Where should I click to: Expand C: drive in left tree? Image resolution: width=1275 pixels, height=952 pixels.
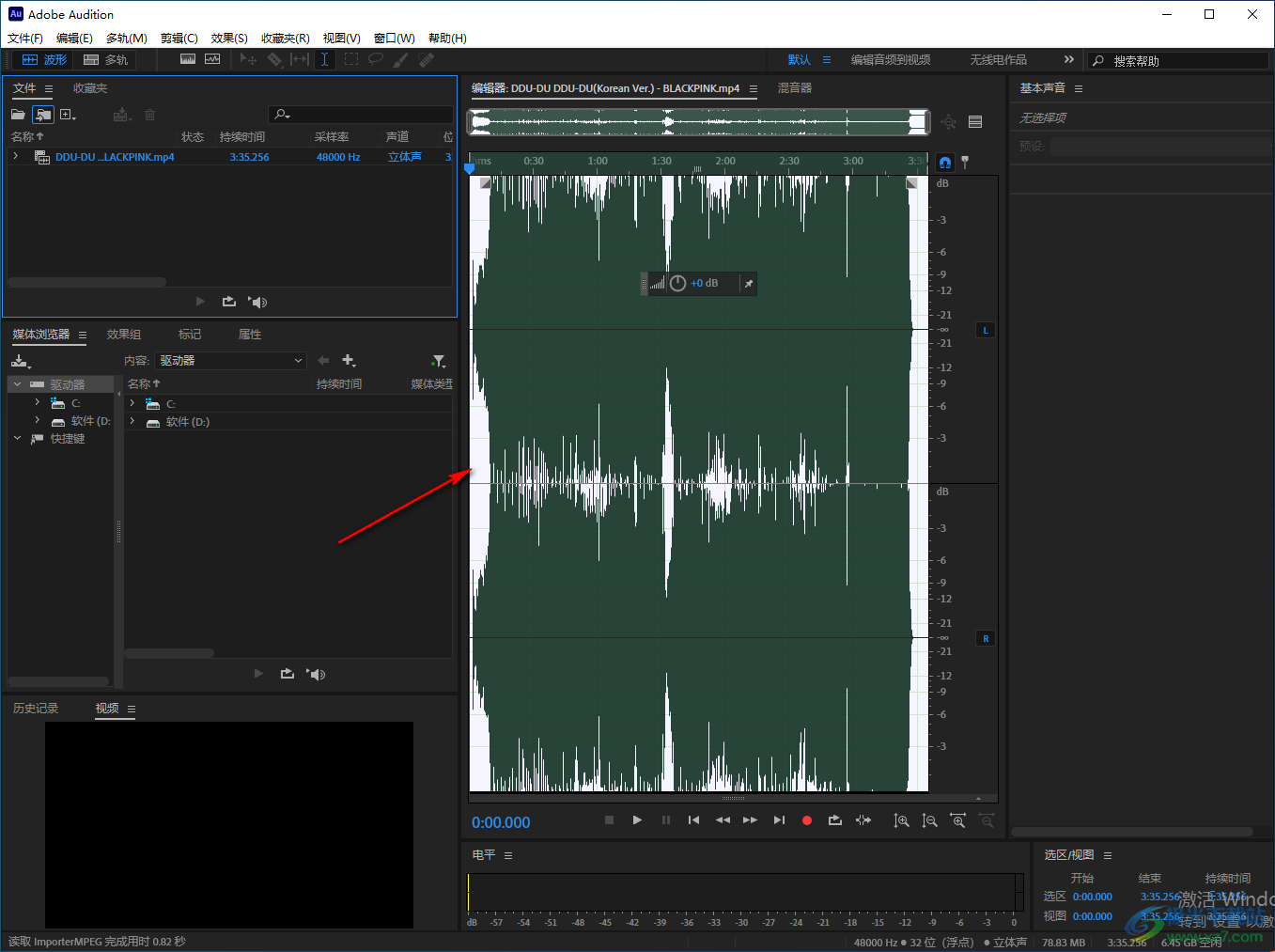coord(38,402)
